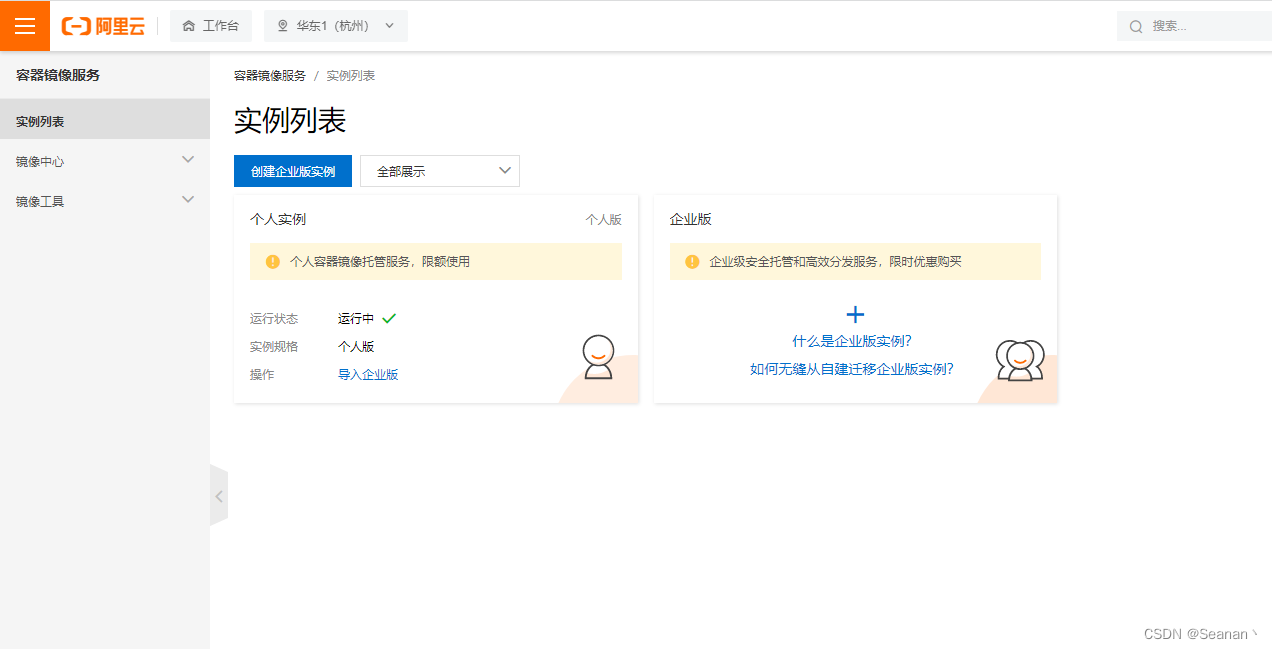Click the search magnifier icon
Screen dimensions: 1272x649
[1134, 25]
